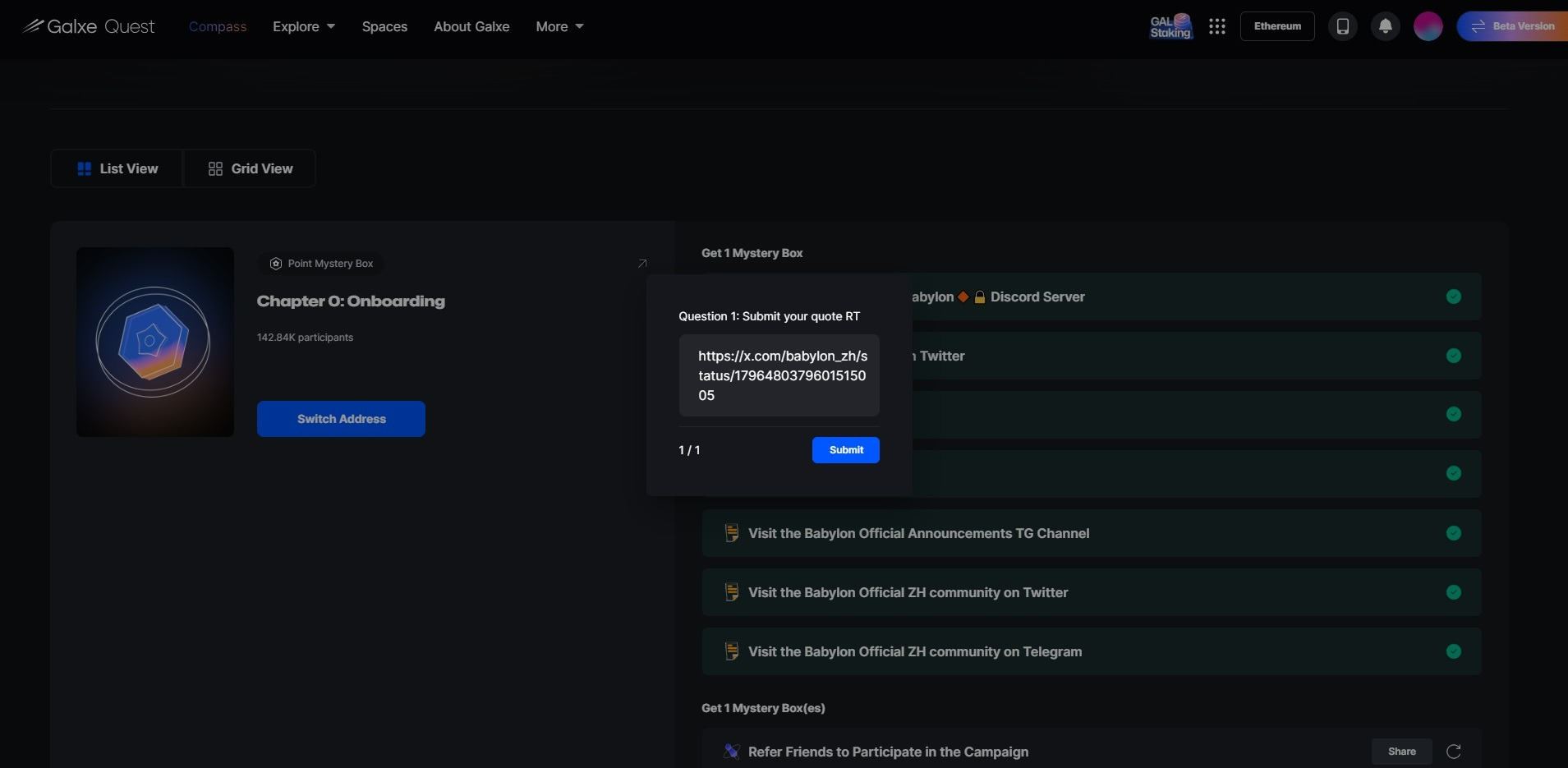
Task: Switch to List View
Action: click(117, 168)
